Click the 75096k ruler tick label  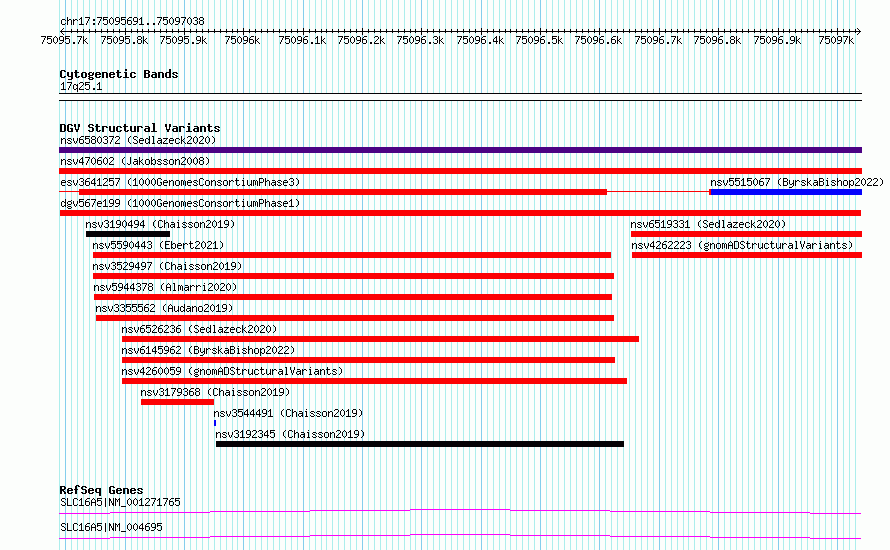click(x=242, y=41)
